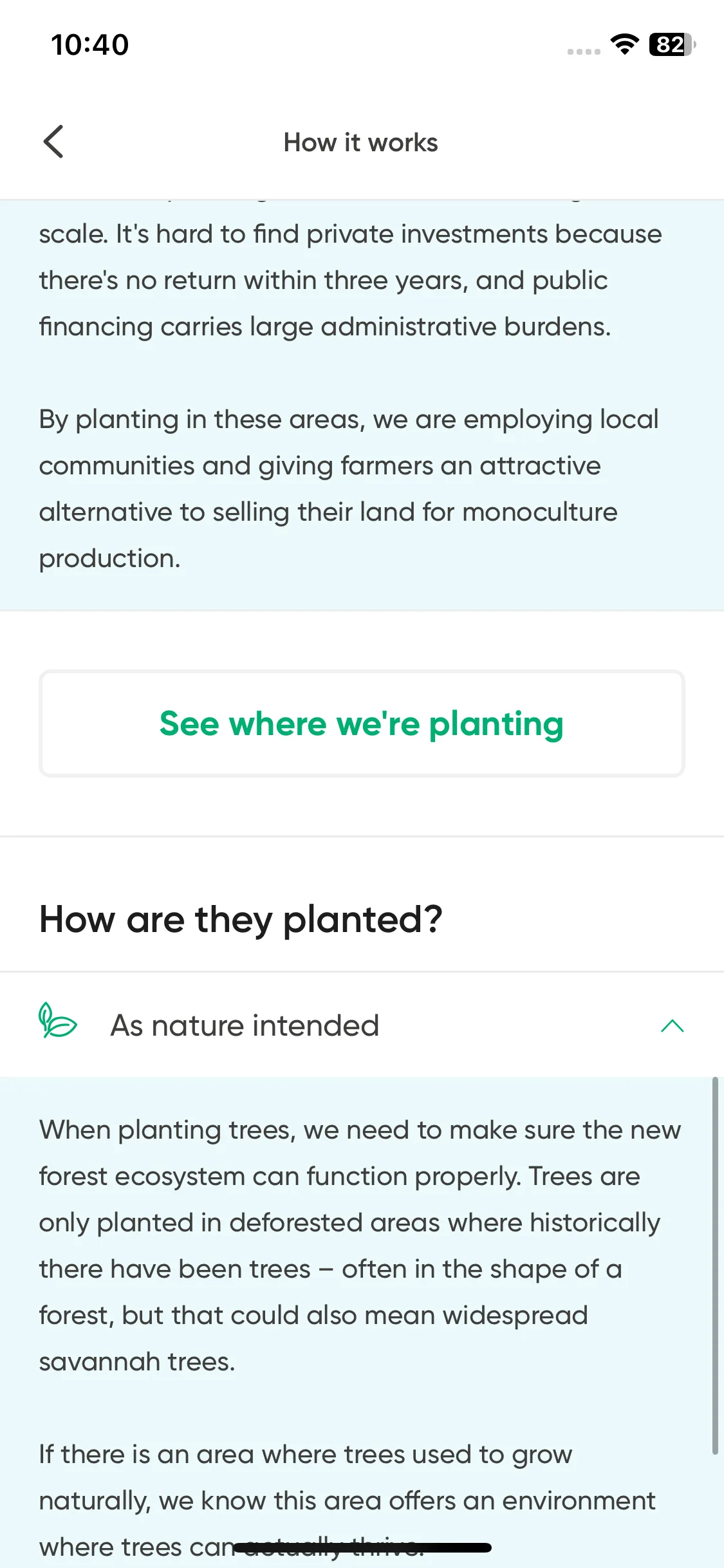Image resolution: width=724 pixels, height=1568 pixels.
Task: Tap text beginning 'By planting in these areas'
Action: 349,489
